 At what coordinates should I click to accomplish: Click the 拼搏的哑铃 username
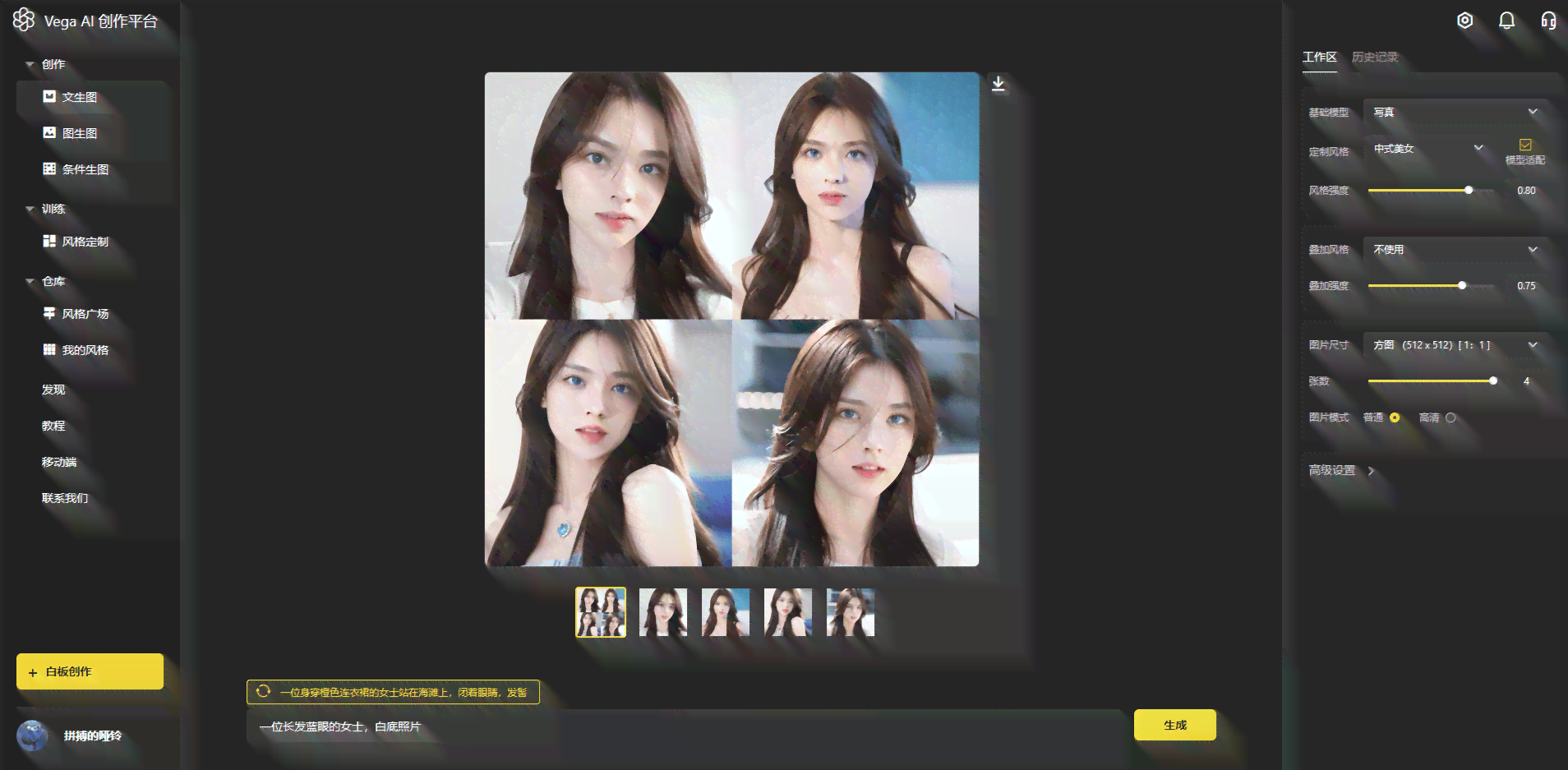(92, 735)
